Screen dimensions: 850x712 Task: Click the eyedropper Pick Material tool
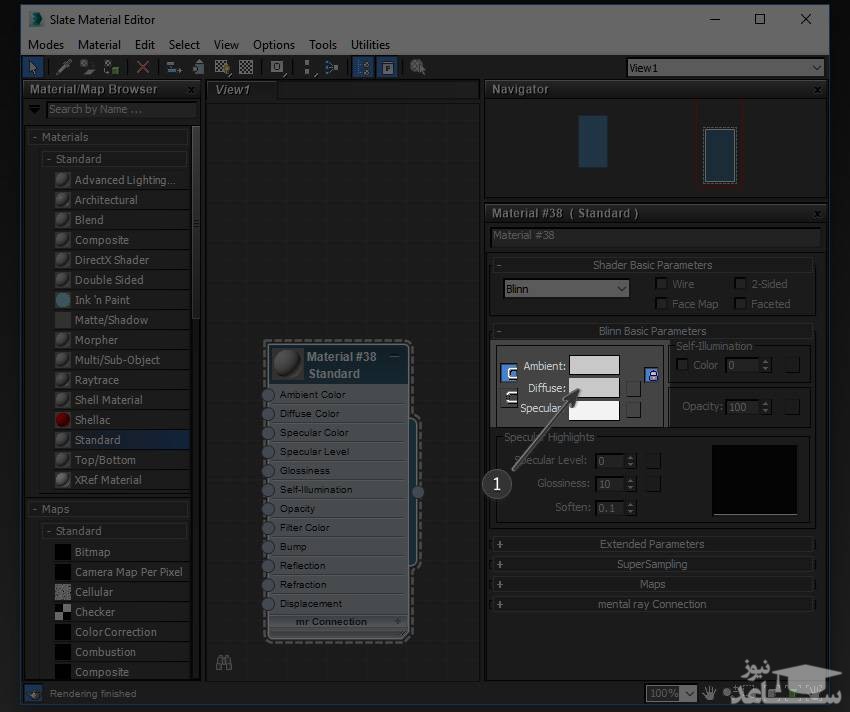click(x=65, y=68)
